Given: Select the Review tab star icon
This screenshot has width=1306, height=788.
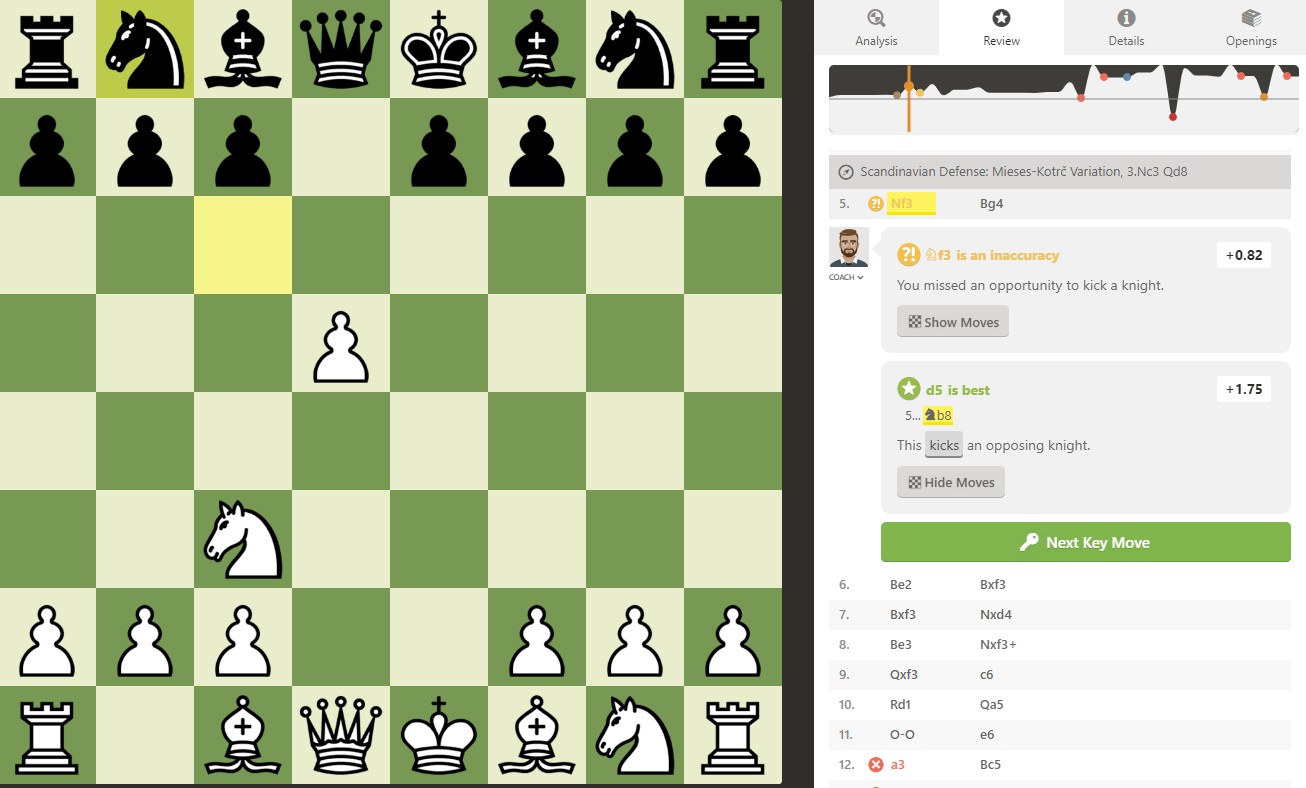Looking at the screenshot, I should coord(1001,18).
